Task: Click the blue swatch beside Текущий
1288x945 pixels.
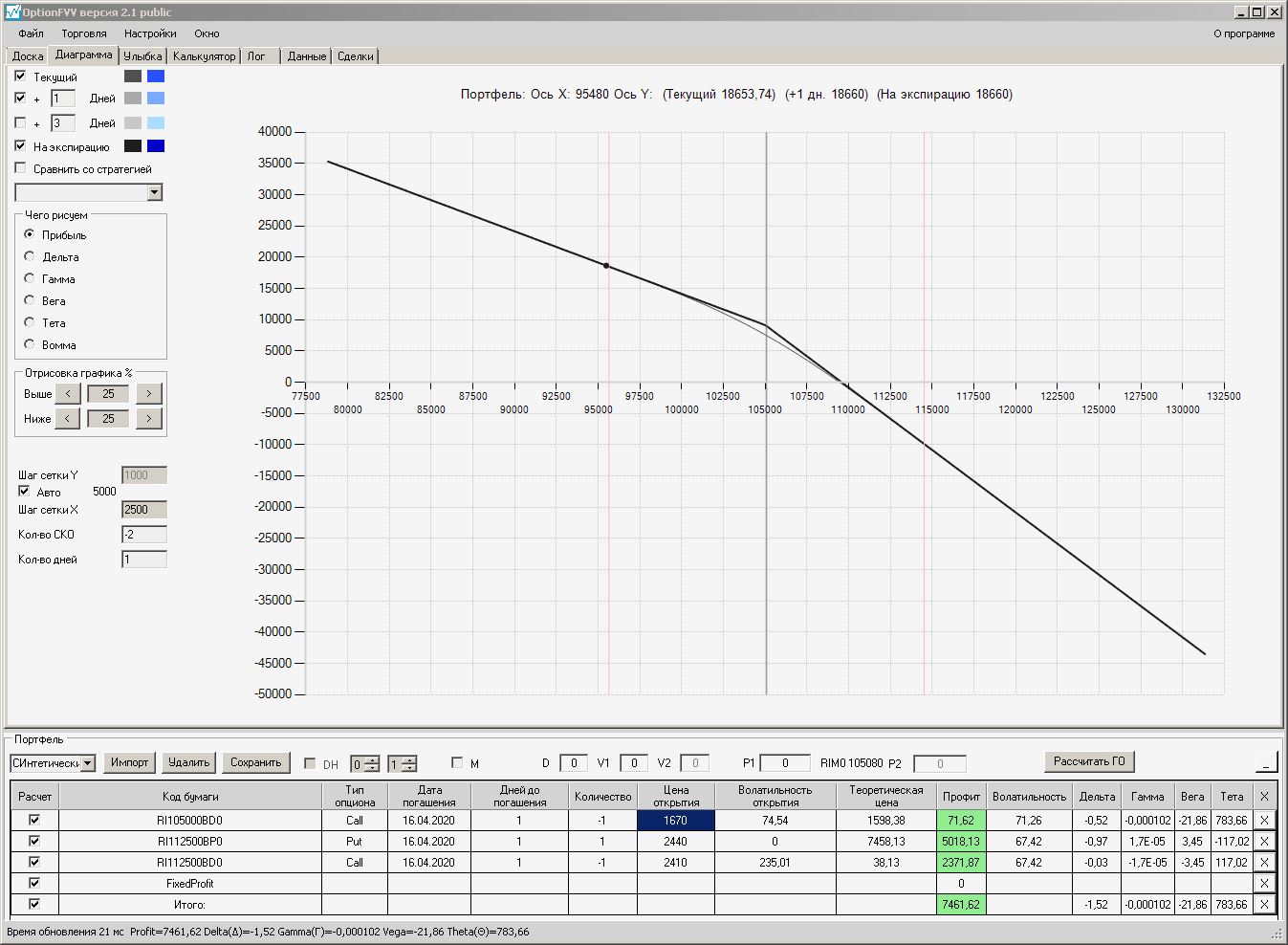Action: pos(156,76)
